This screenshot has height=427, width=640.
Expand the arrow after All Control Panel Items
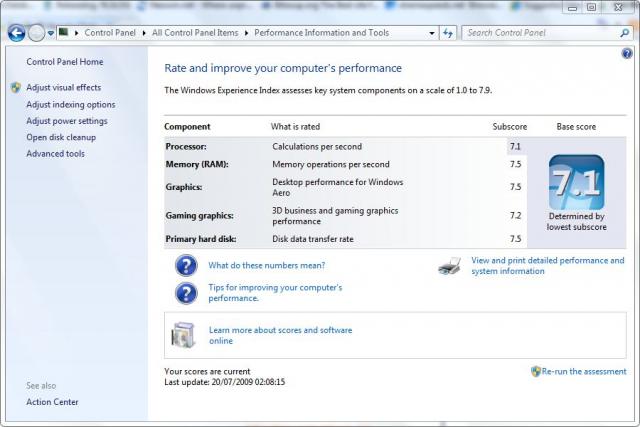tap(247, 33)
